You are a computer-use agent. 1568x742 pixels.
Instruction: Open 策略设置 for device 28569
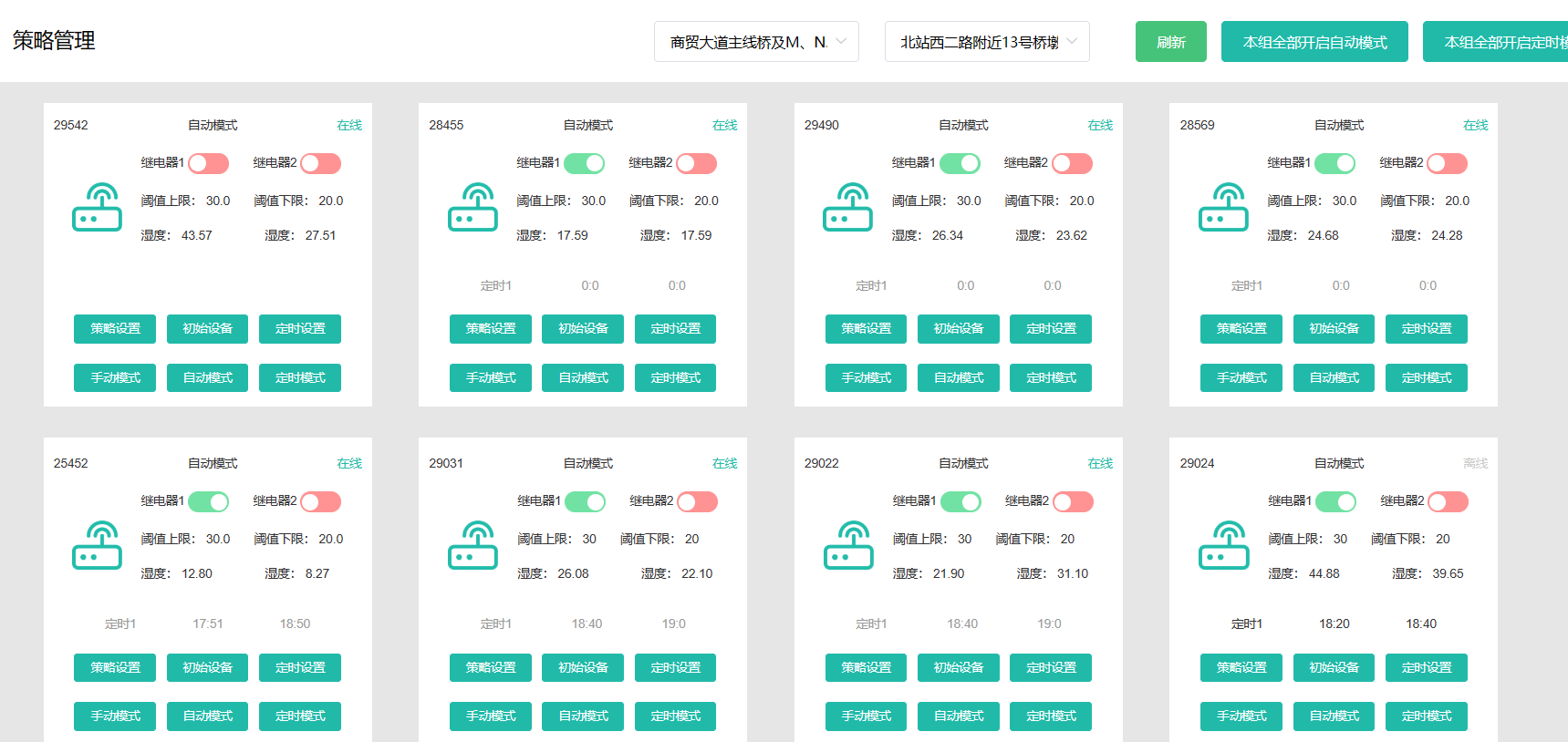click(1241, 329)
